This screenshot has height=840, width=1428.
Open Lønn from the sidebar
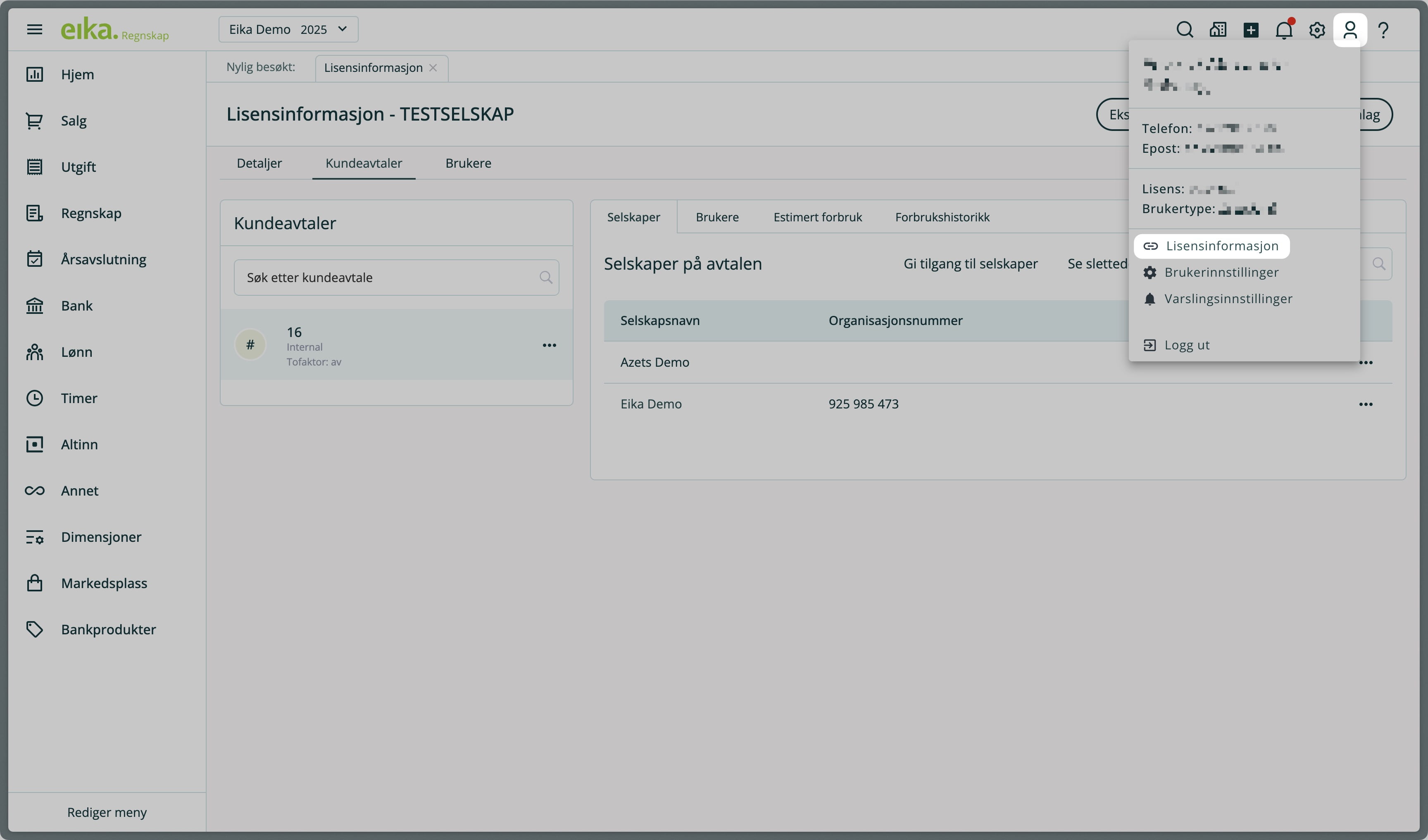click(76, 352)
